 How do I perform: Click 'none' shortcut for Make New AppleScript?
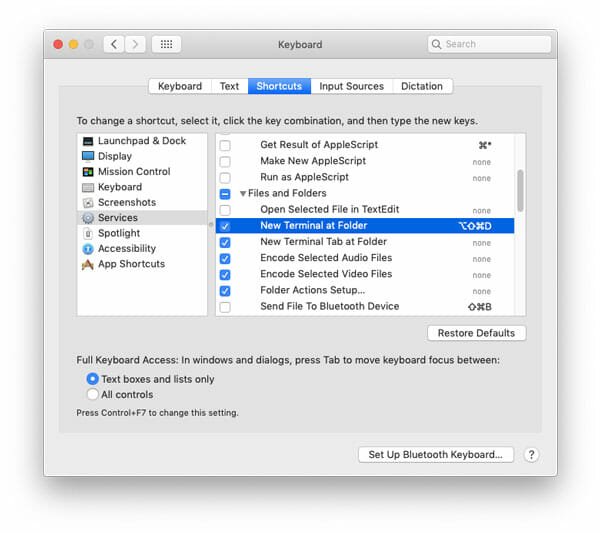coord(481,162)
